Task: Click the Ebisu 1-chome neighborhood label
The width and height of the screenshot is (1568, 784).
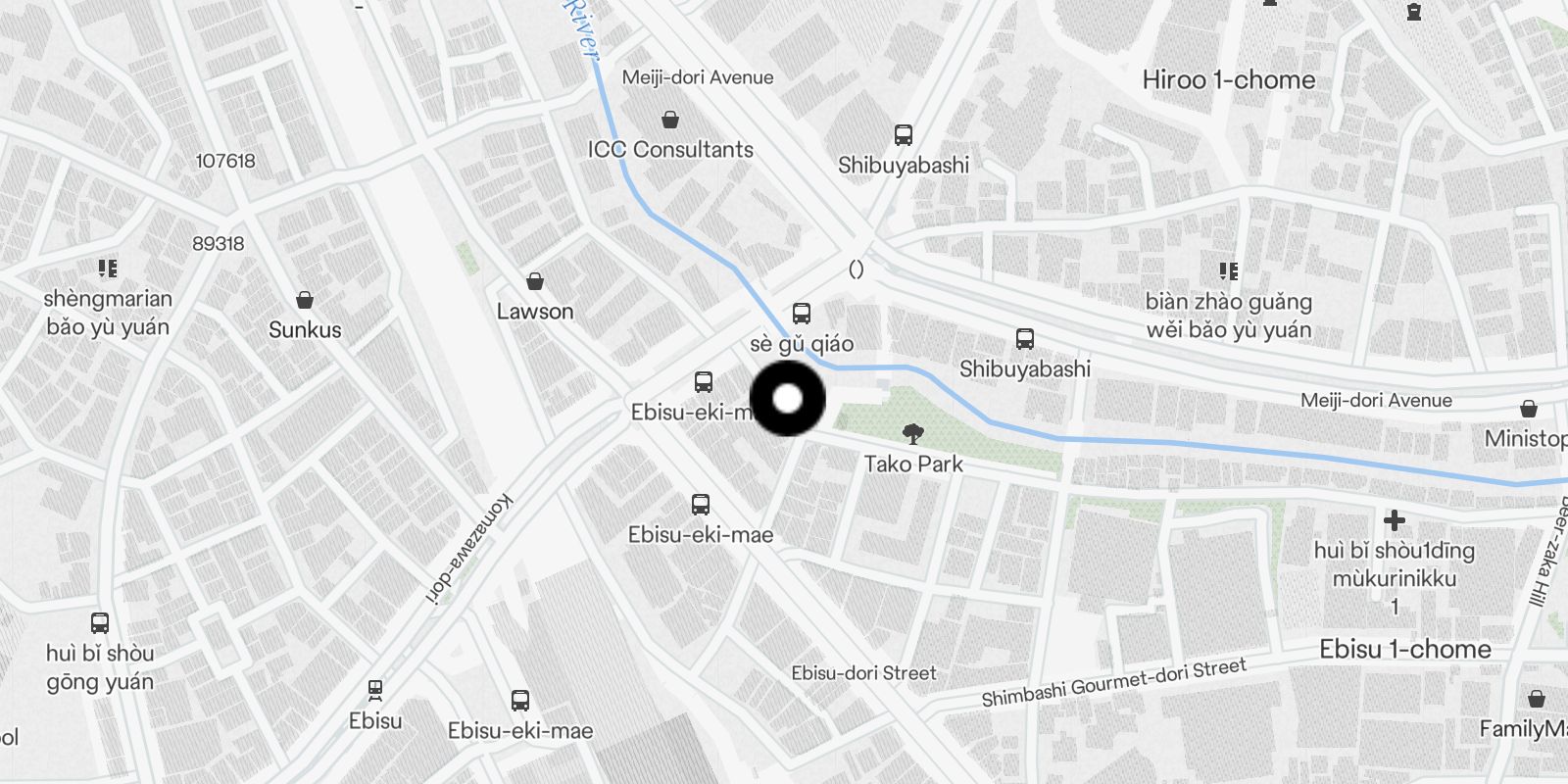Action: [x=1405, y=649]
